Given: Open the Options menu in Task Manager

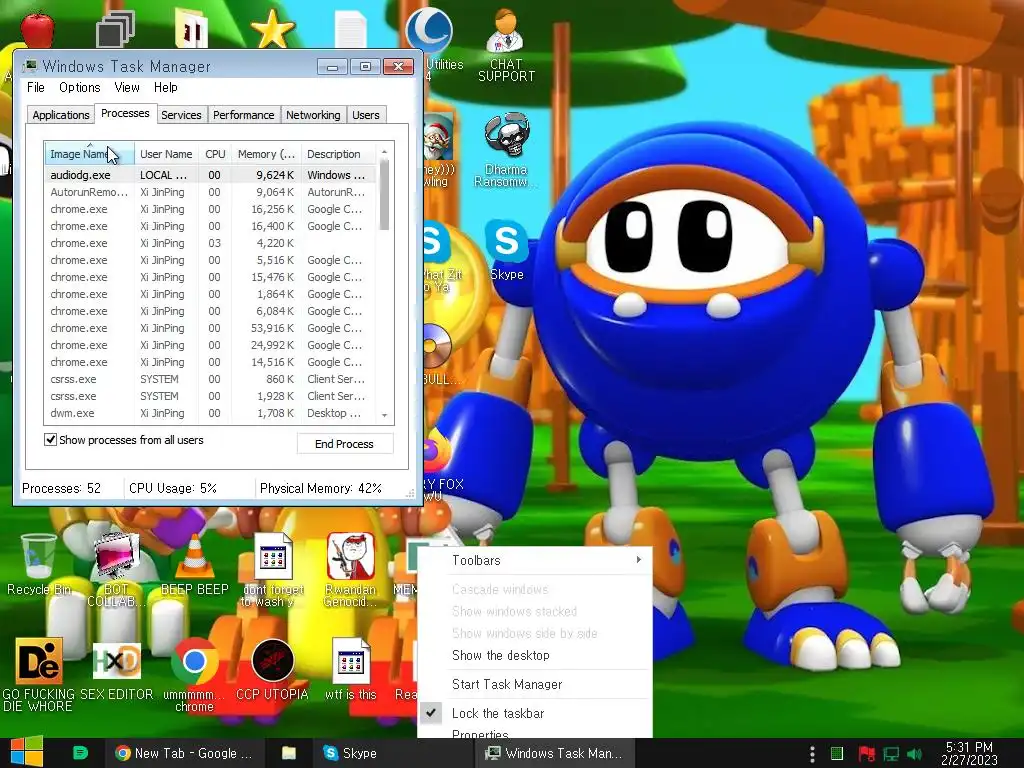Looking at the screenshot, I should click(x=80, y=87).
